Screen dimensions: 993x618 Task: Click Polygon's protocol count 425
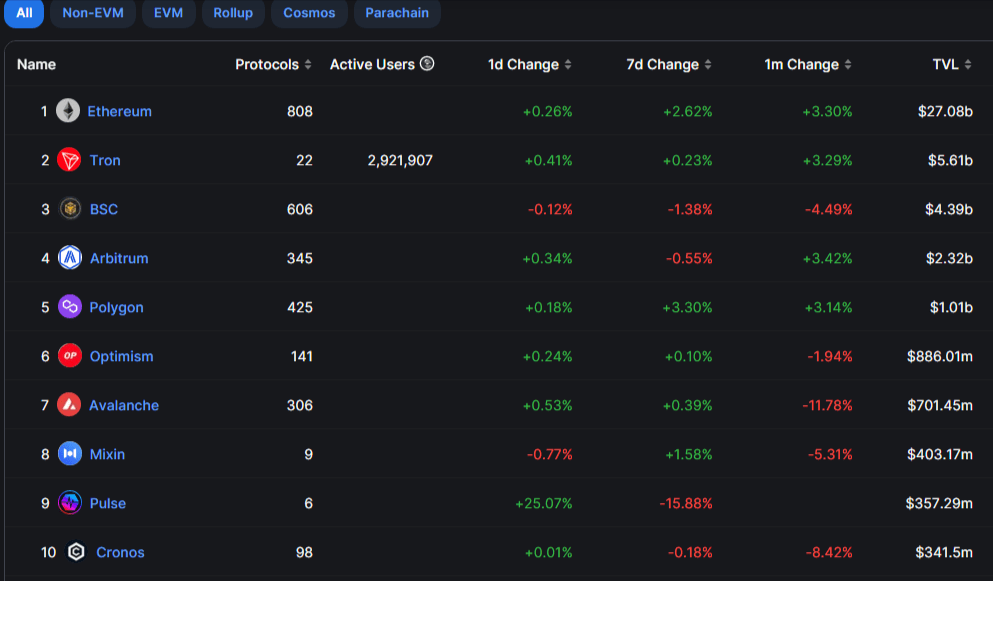(x=300, y=307)
